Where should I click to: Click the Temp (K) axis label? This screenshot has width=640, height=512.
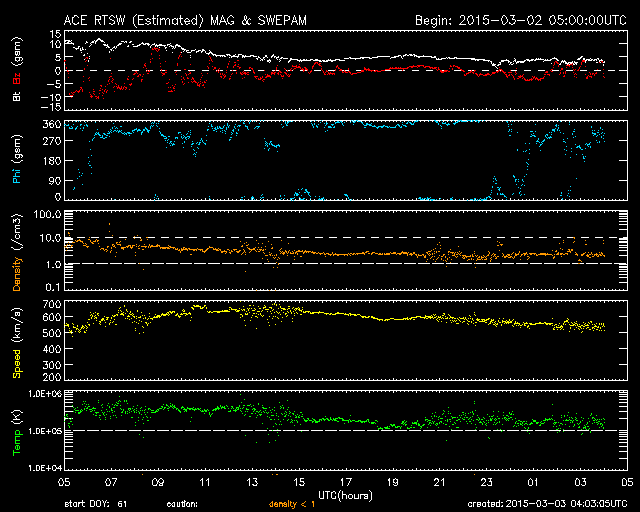[19, 430]
